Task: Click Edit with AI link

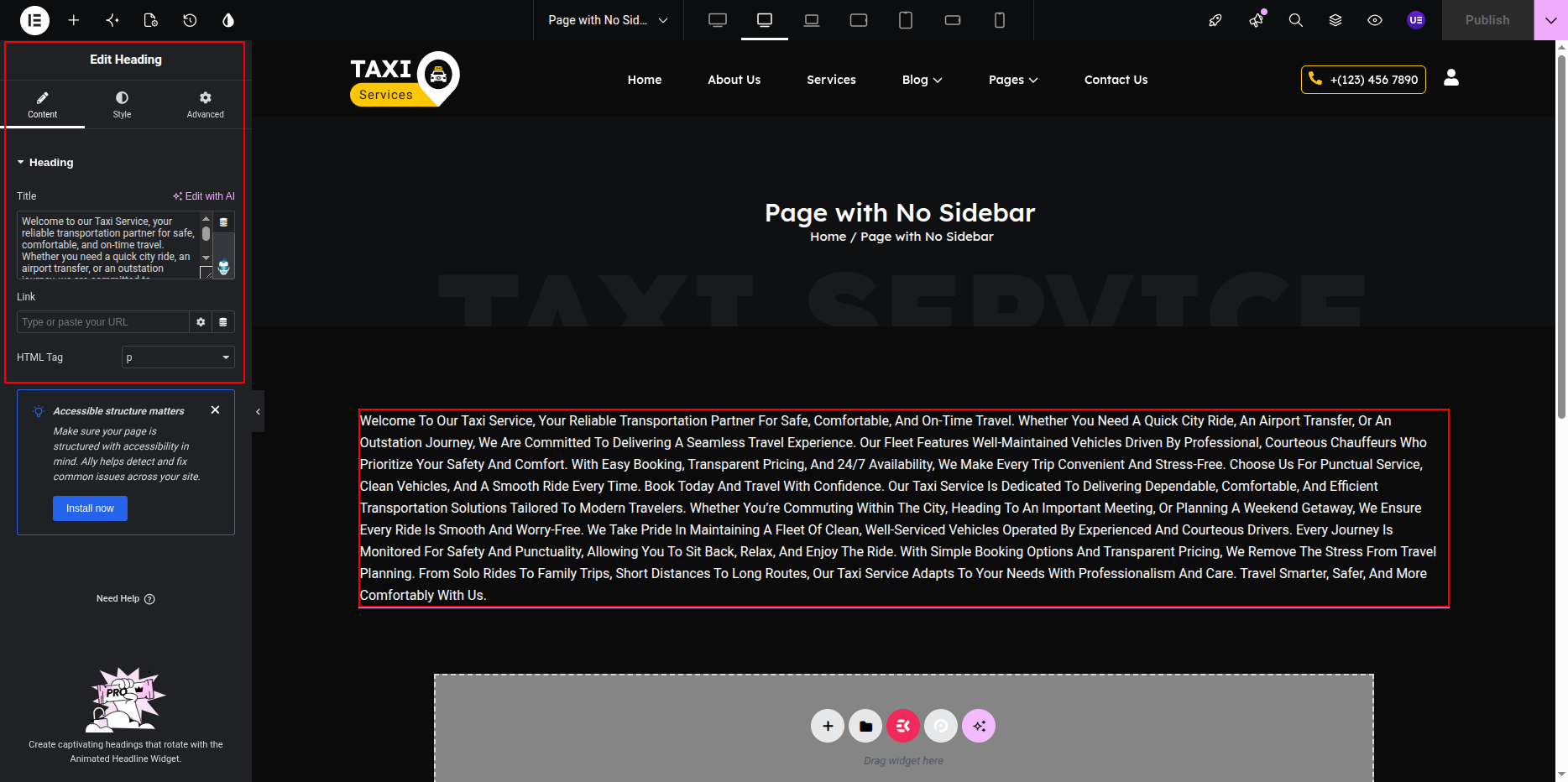Action: click(x=204, y=196)
